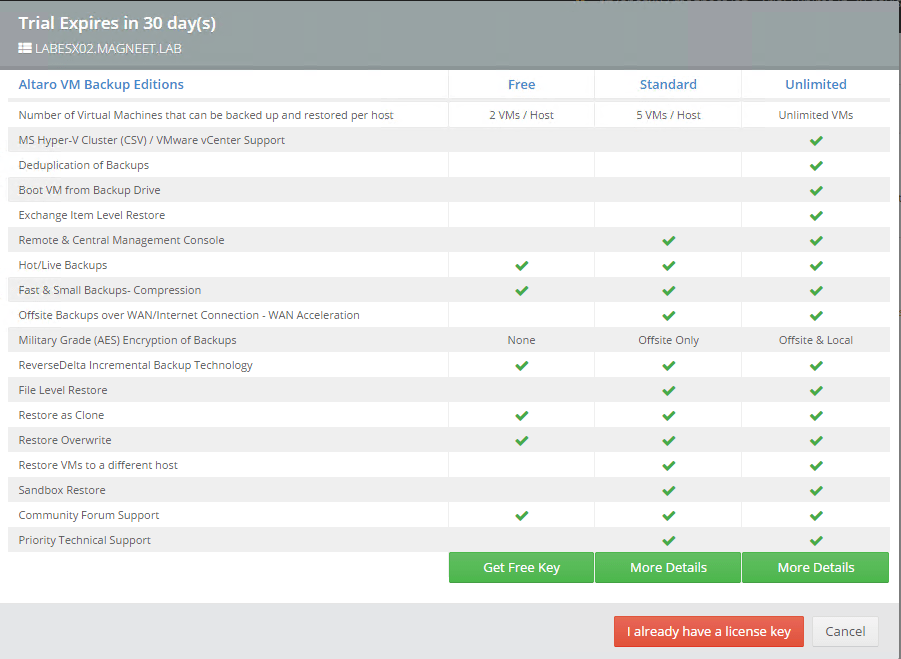Click the Free checkmark for Community Forum Support
The height and width of the screenshot is (659, 901).
pyautogui.click(x=521, y=515)
